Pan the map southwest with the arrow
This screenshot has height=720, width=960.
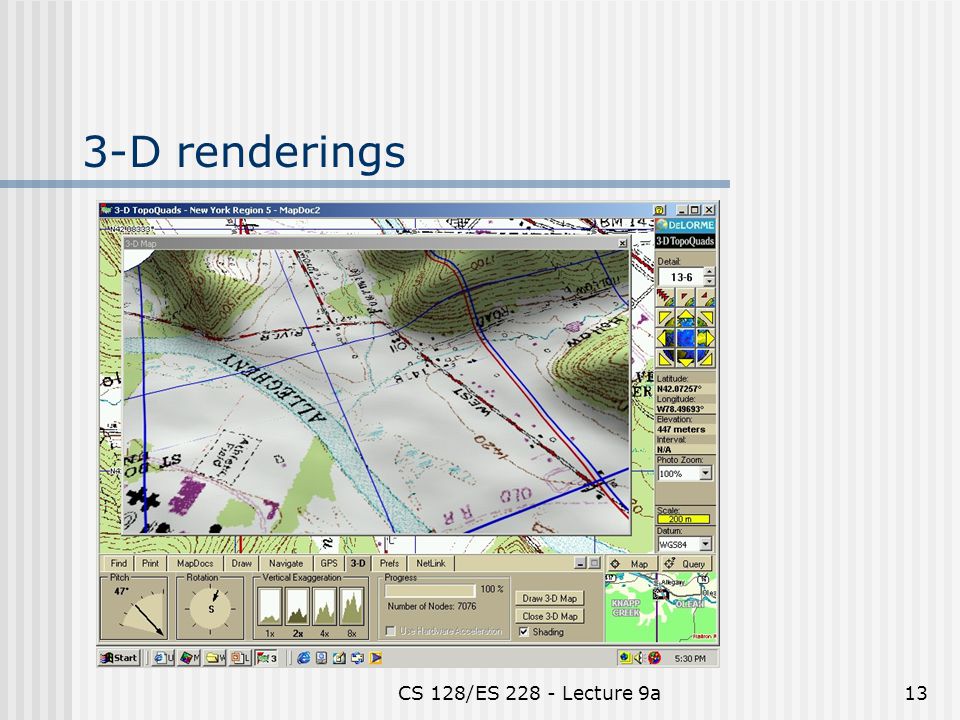[x=666, y=358]
